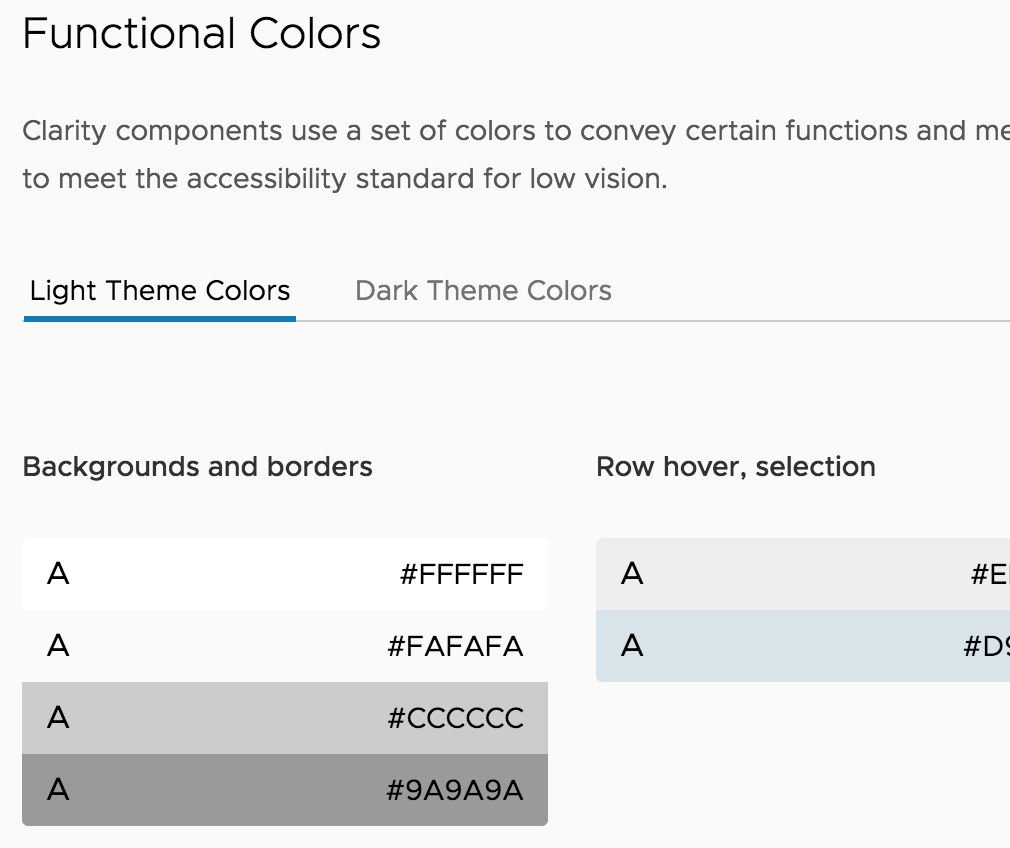Click the #CCCCCC hex code label

tap(454, 718)
